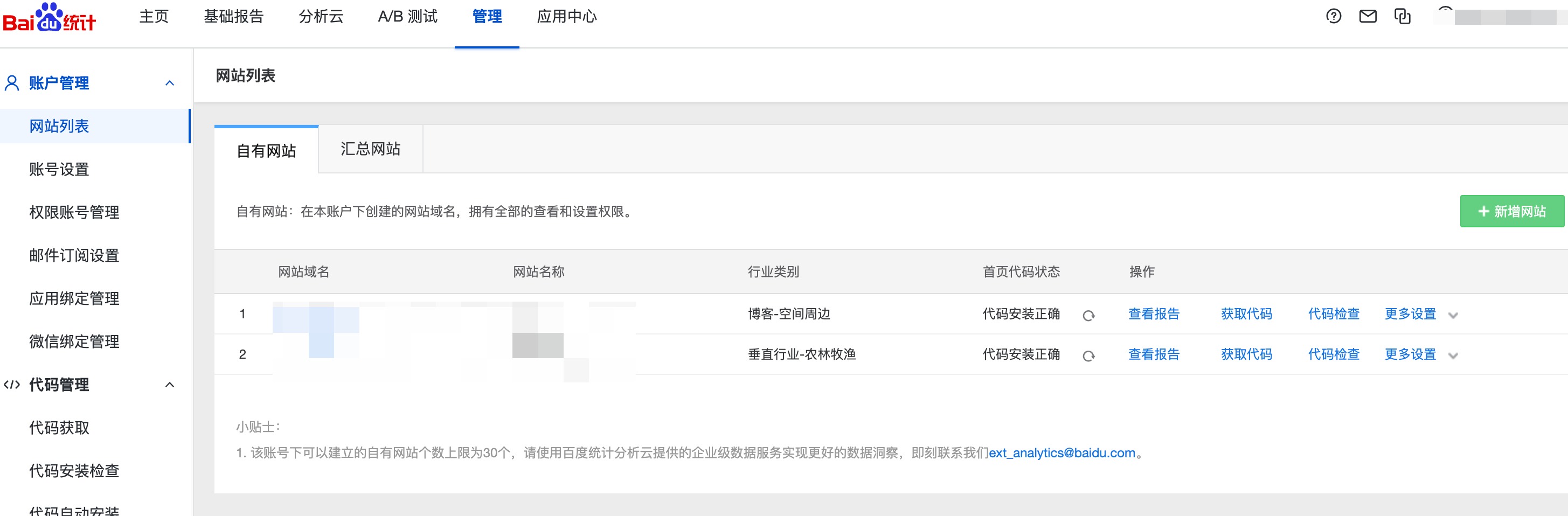Expand 更多设置 dropdown for row 2
1568x516 pixels.
1453,355
